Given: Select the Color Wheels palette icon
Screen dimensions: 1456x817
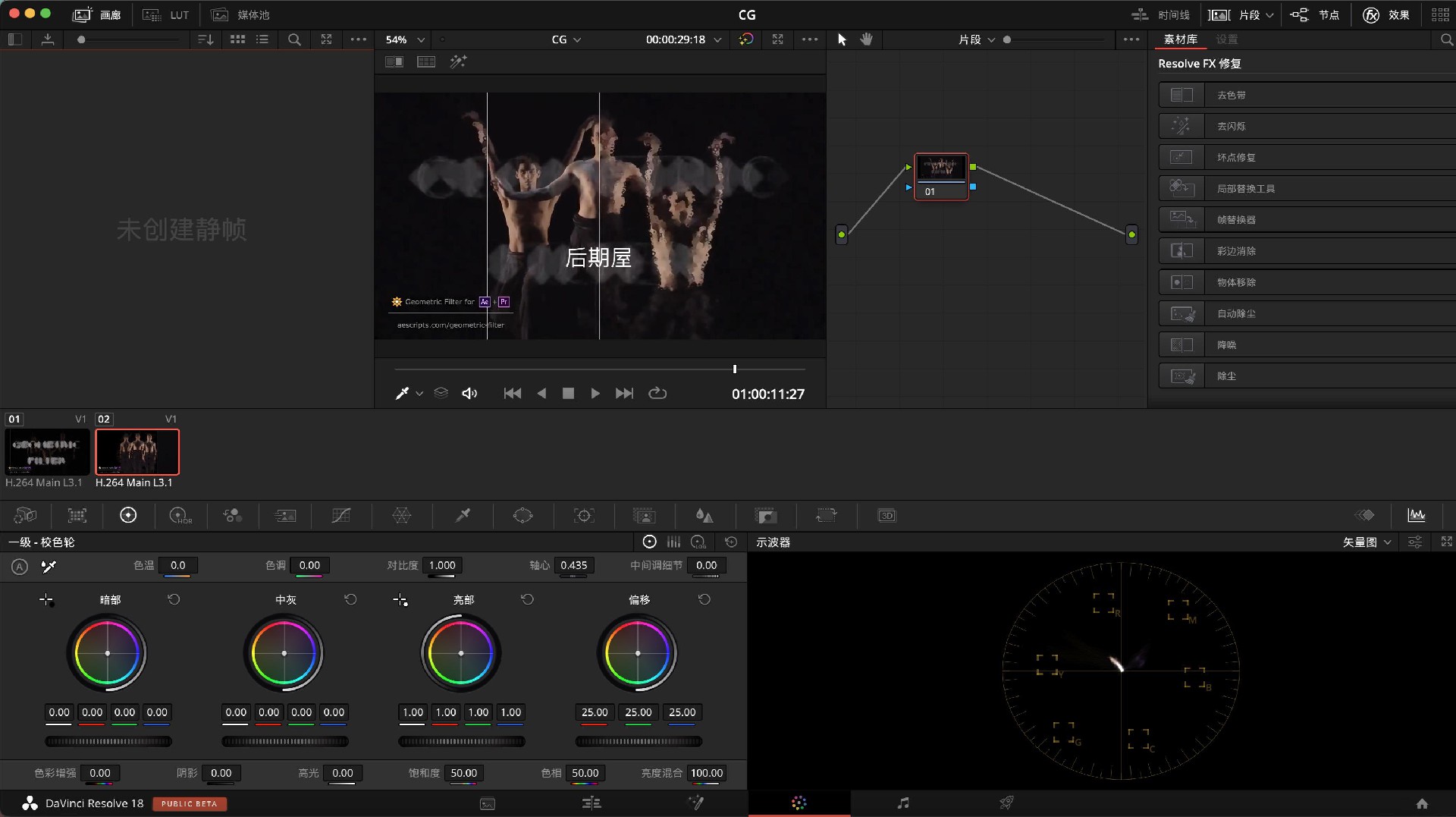Looking at the screenshot, I should point(128,515).
